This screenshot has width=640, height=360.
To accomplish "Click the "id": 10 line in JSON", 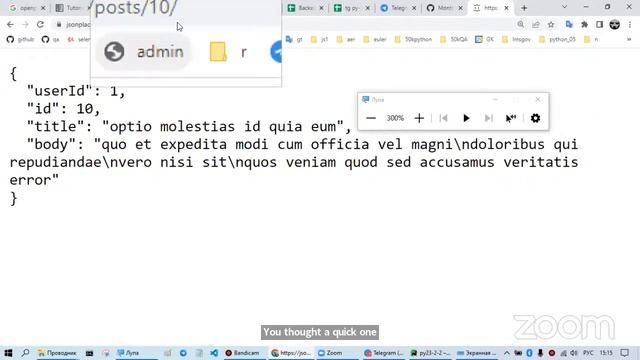I will click(63, 109).
